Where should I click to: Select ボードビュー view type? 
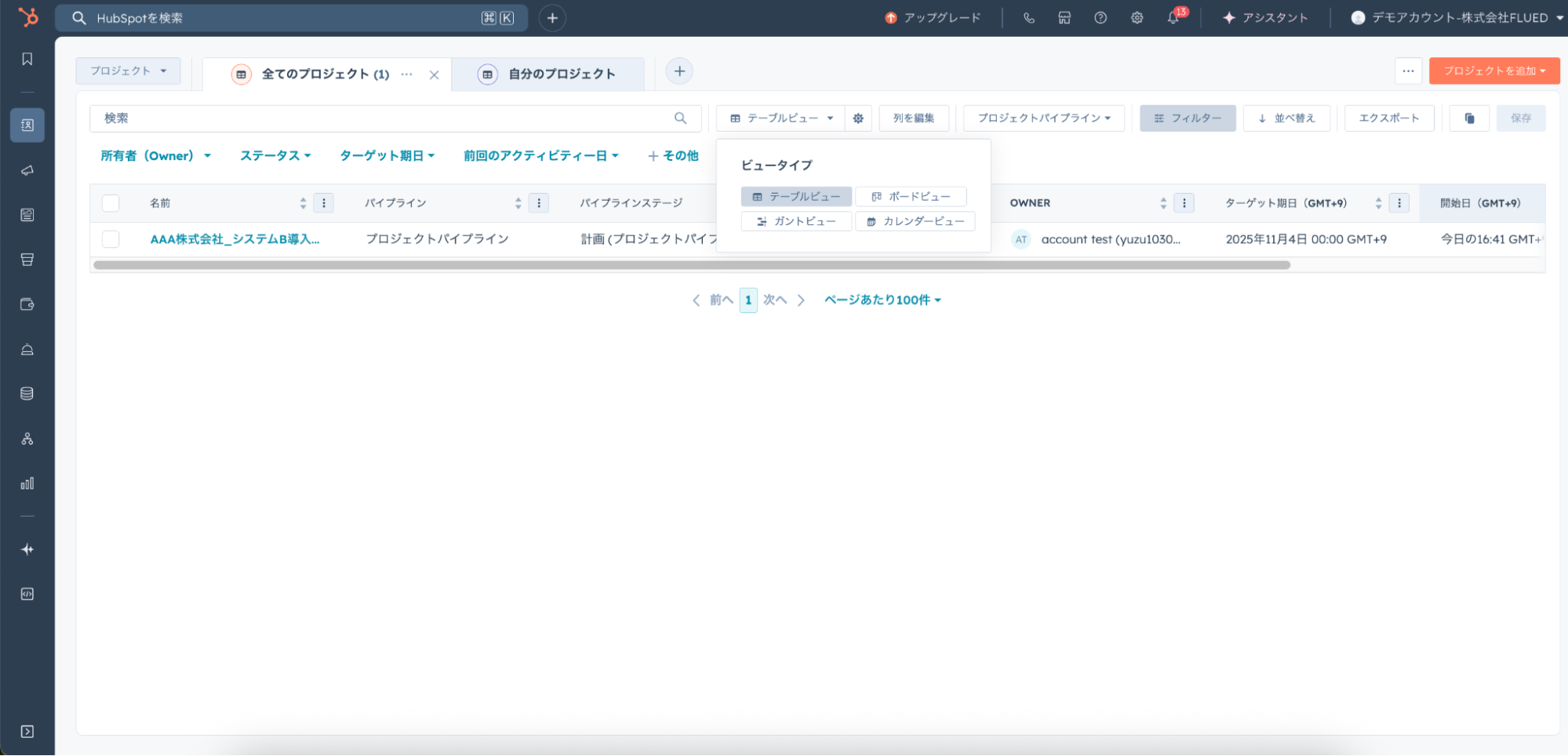(911, 197)
